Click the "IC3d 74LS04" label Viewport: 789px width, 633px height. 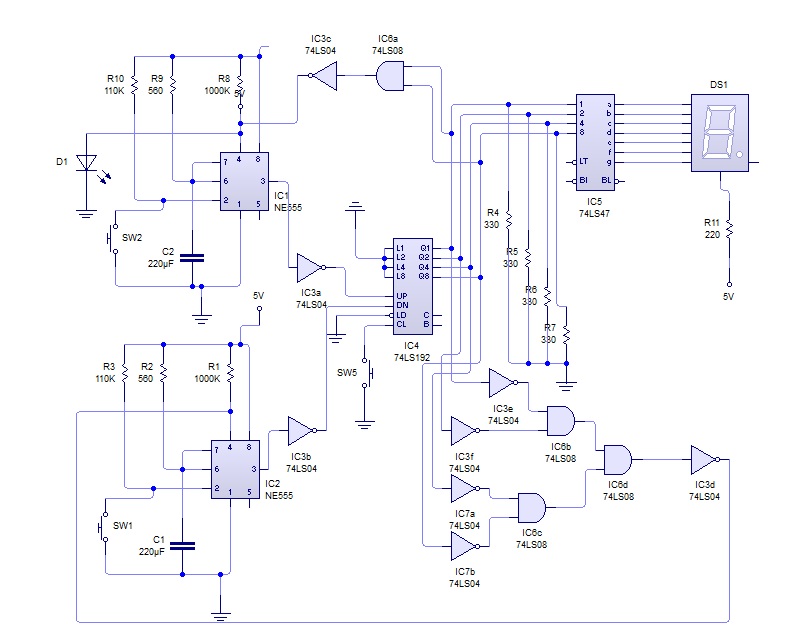tap(704, 491)
